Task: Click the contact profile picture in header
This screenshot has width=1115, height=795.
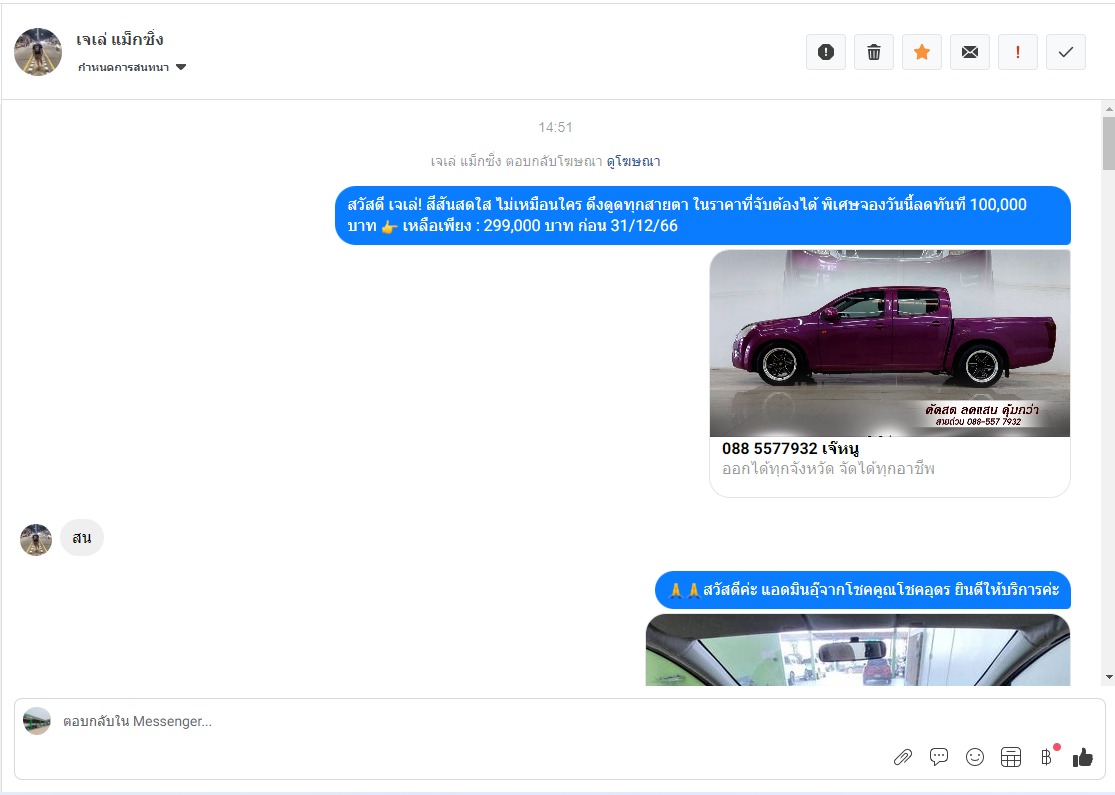Action: pyautogui.click(x=38, y=52)
